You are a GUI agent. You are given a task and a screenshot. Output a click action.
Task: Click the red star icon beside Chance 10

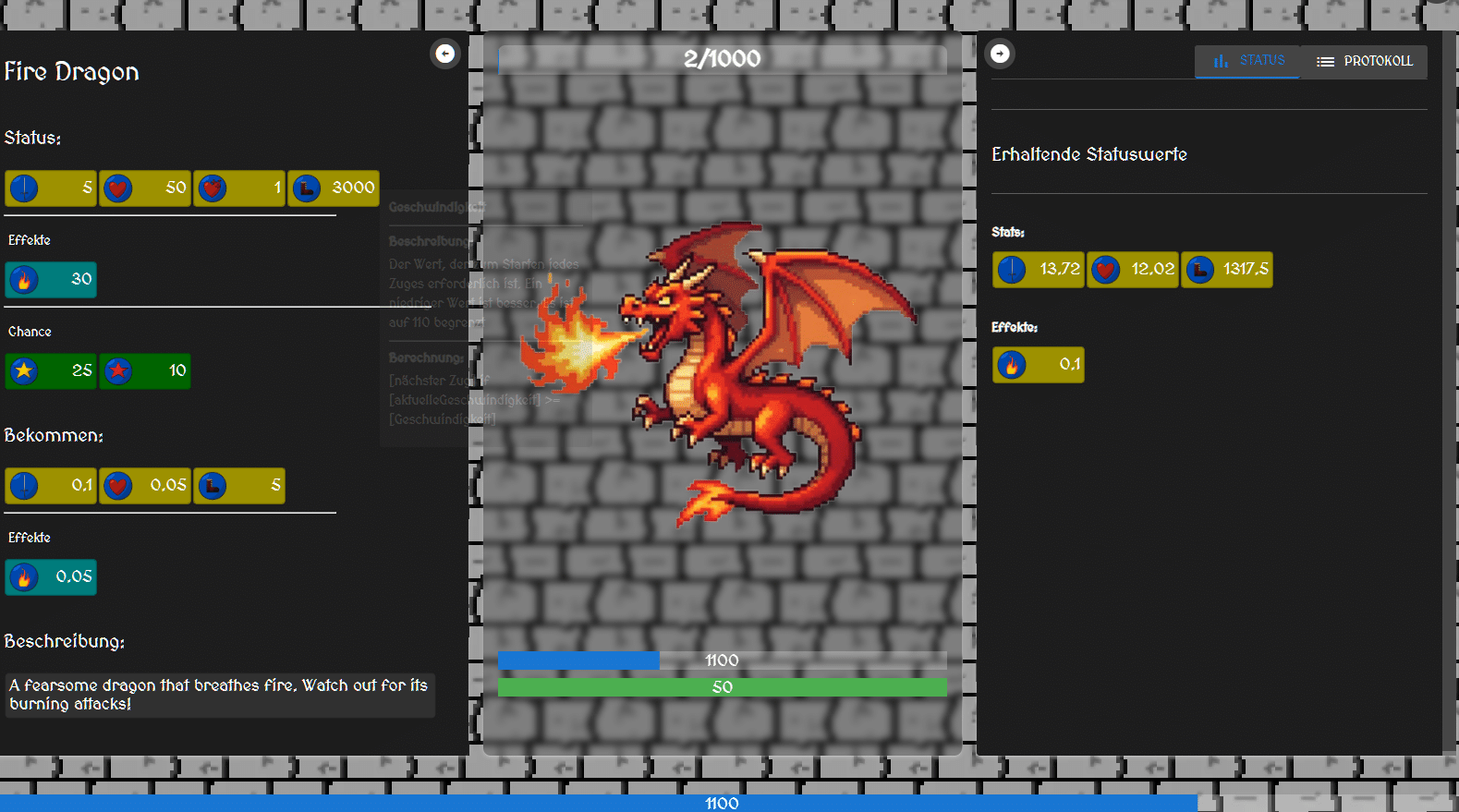coord(118,371)
